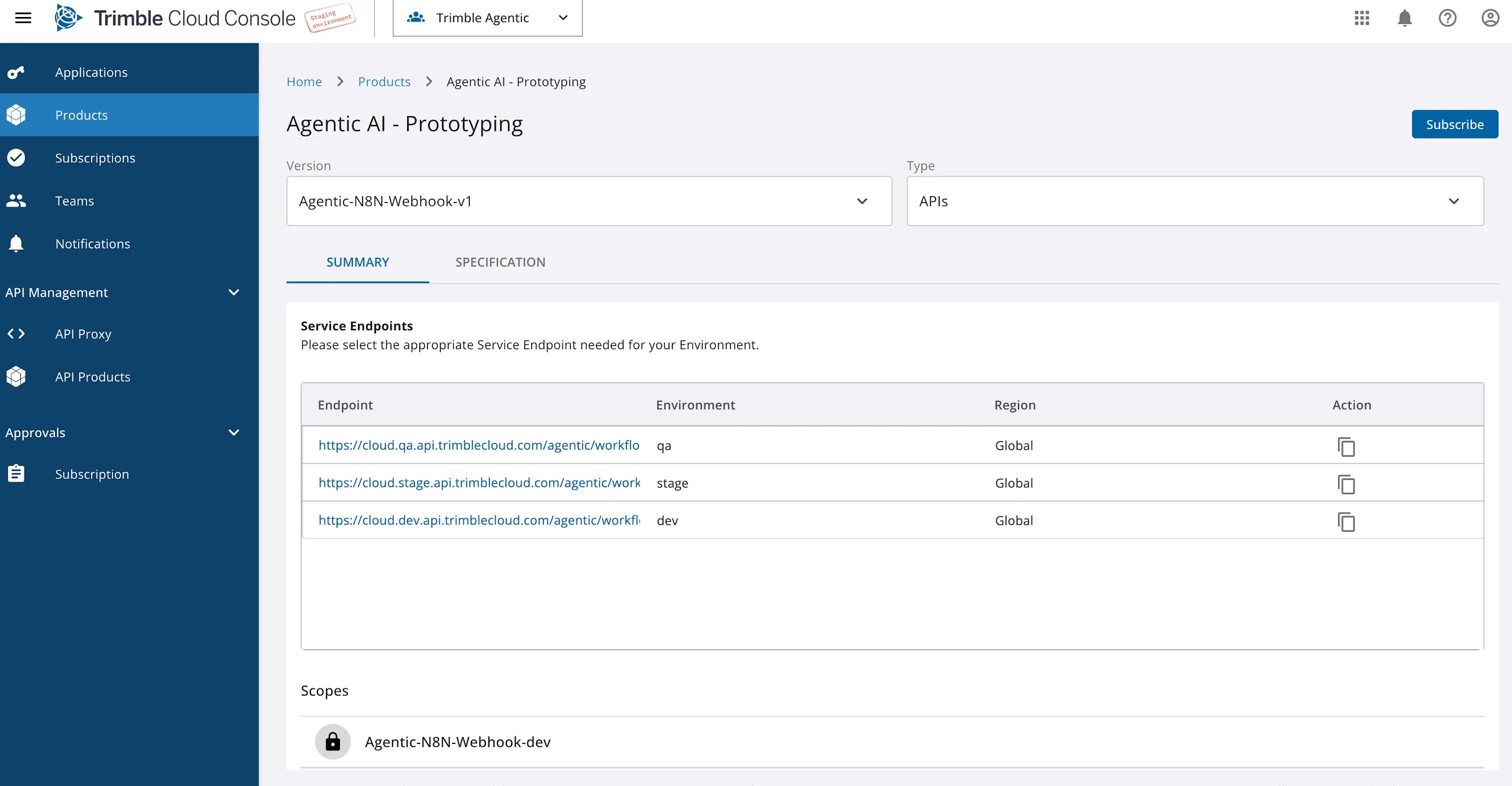Click Products in the breadcrumb
This screenshot has height=786, width=1512.
384,82
